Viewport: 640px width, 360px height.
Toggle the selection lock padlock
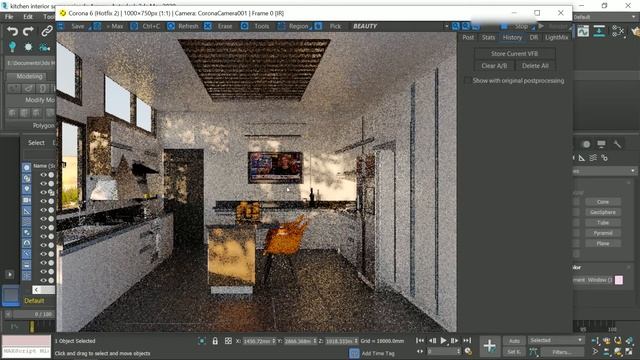pyautogui.click(x=215, y=341)
